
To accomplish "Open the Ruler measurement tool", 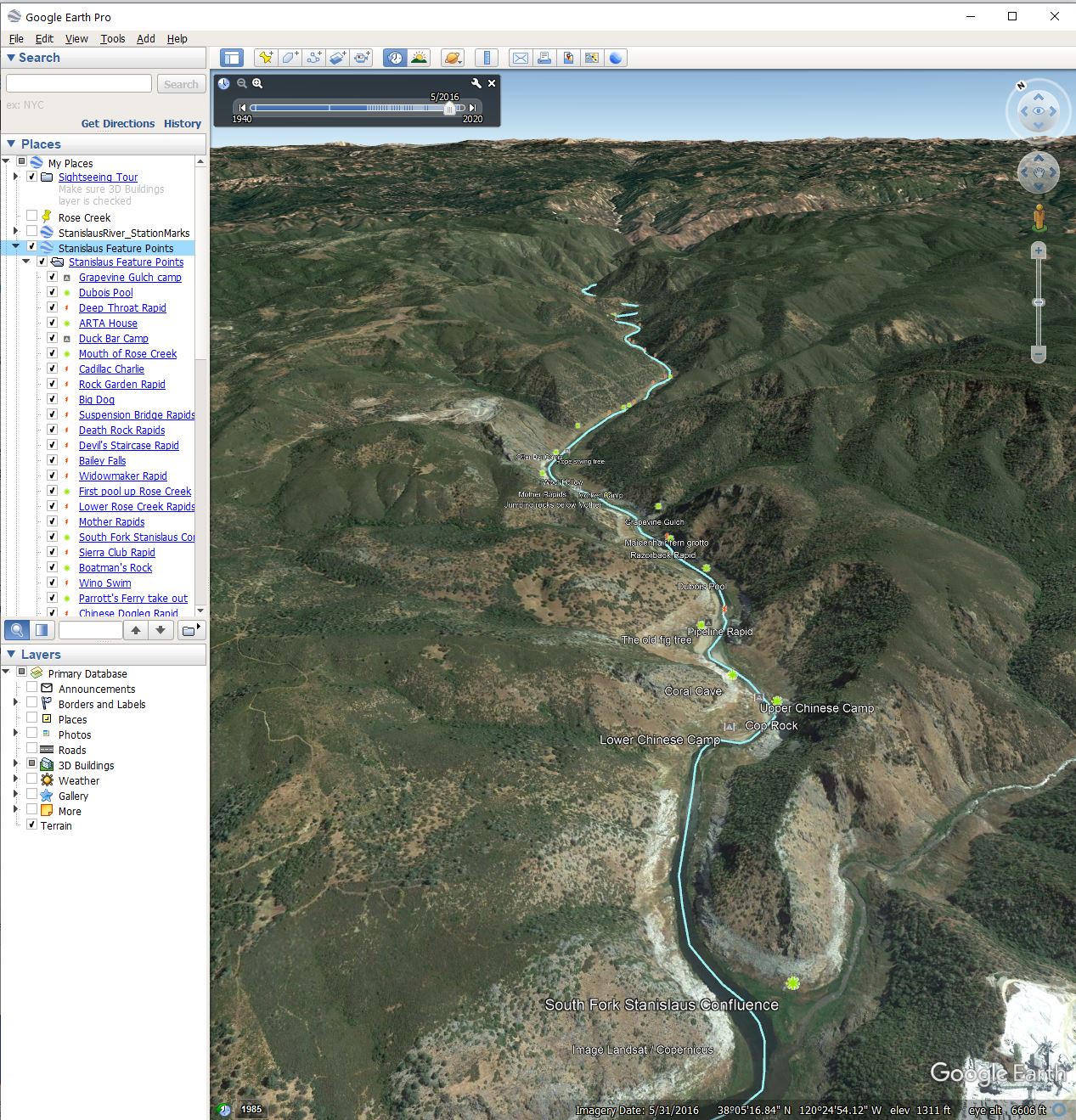I will (x=487, y=58).
